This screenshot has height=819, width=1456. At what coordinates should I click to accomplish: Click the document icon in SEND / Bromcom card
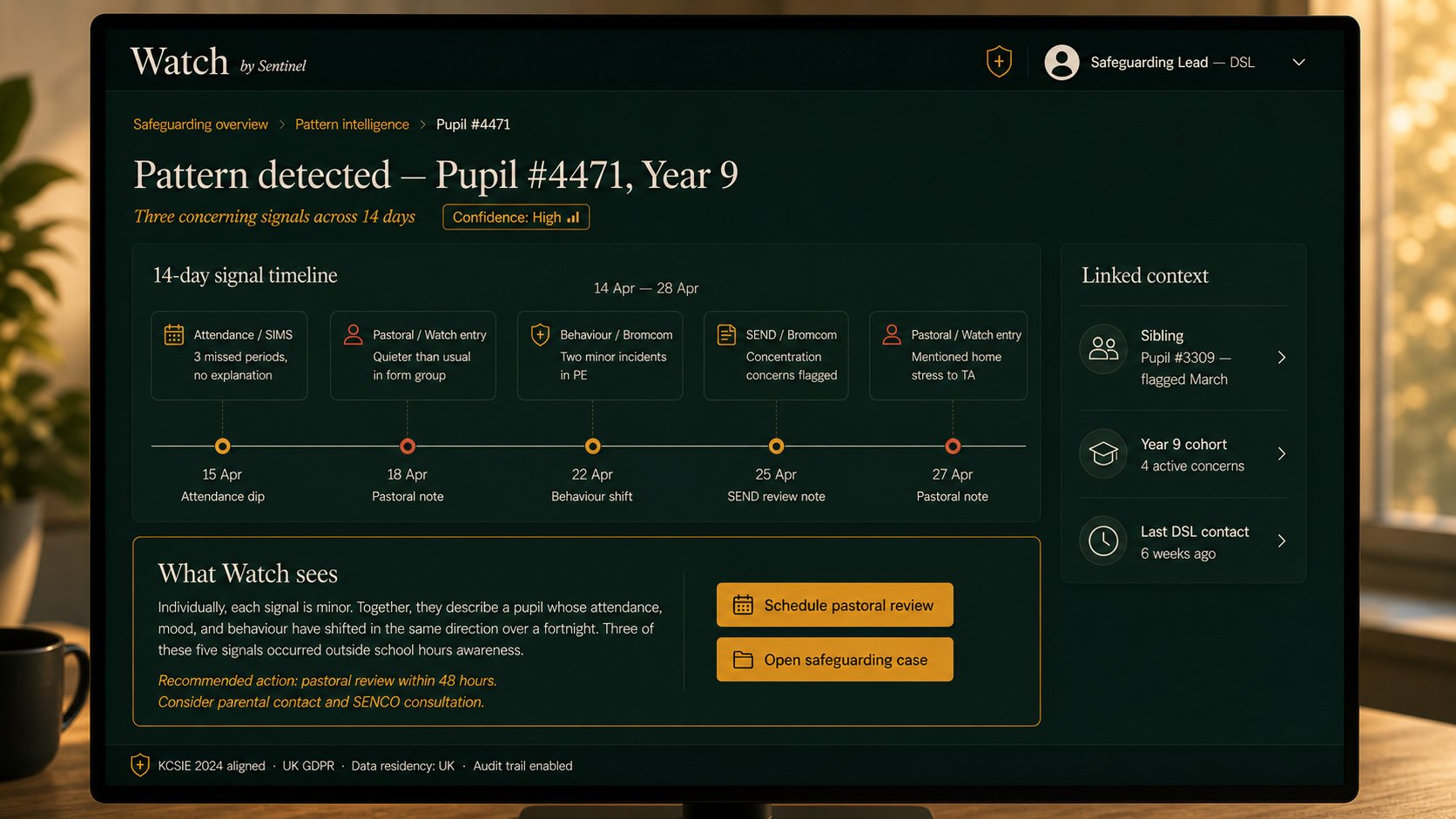(726, 335)
